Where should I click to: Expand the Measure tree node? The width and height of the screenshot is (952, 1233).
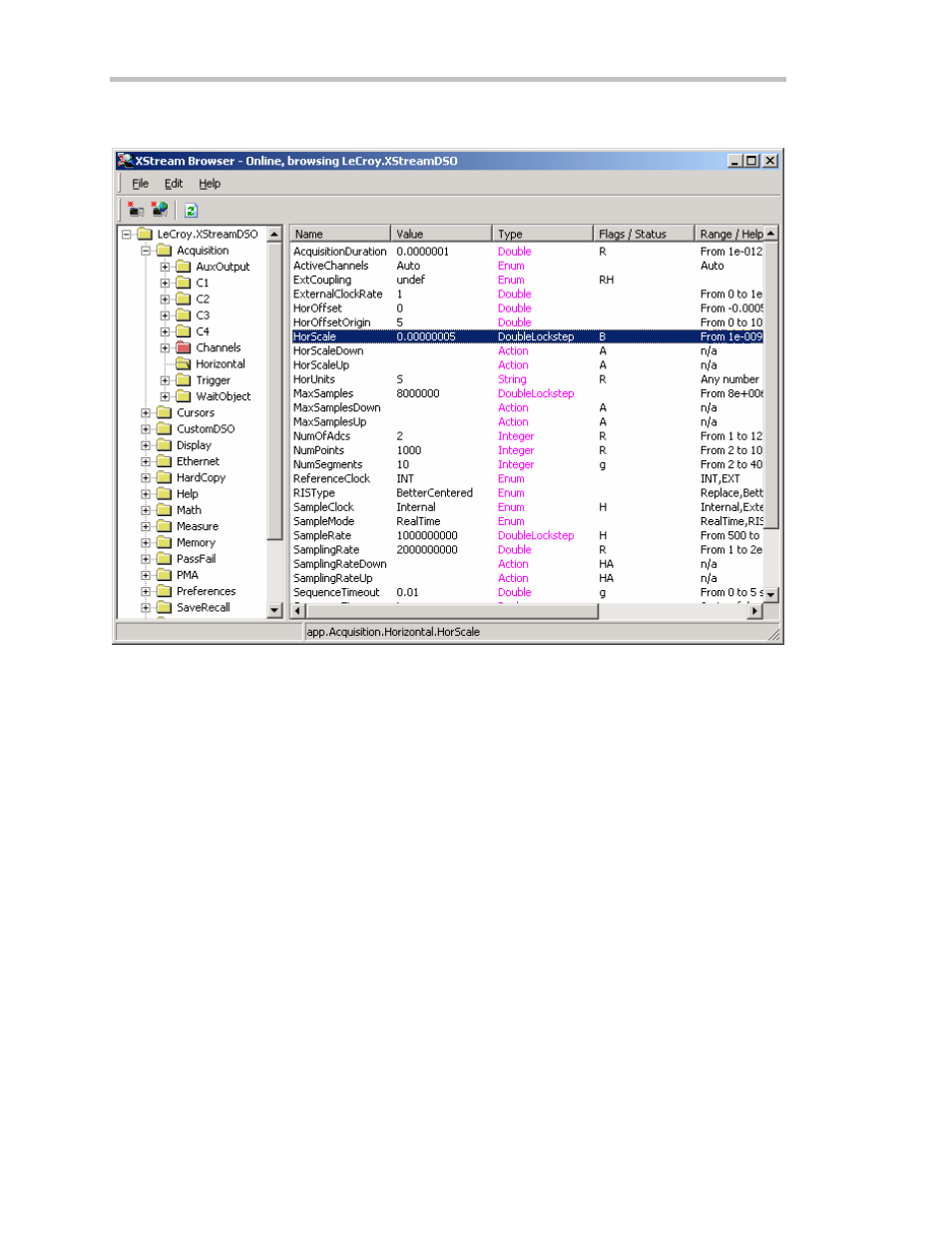point(146,526)
